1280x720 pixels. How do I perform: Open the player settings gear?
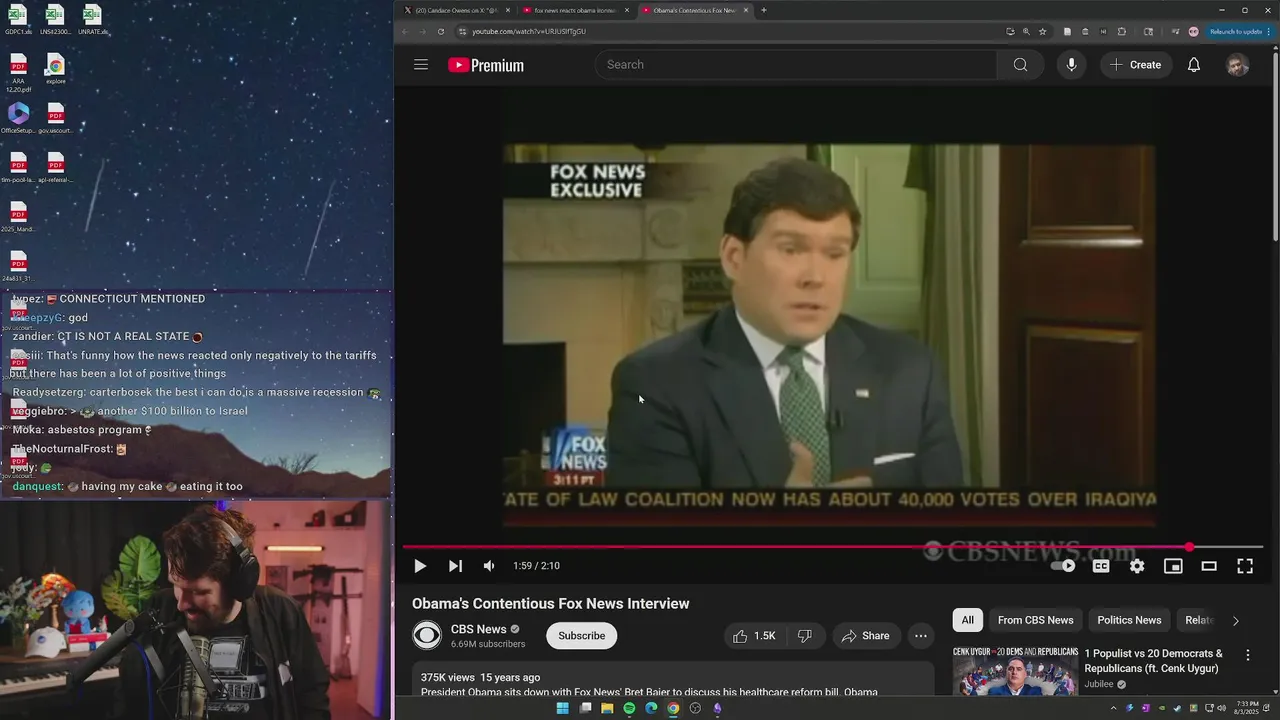1137,566
